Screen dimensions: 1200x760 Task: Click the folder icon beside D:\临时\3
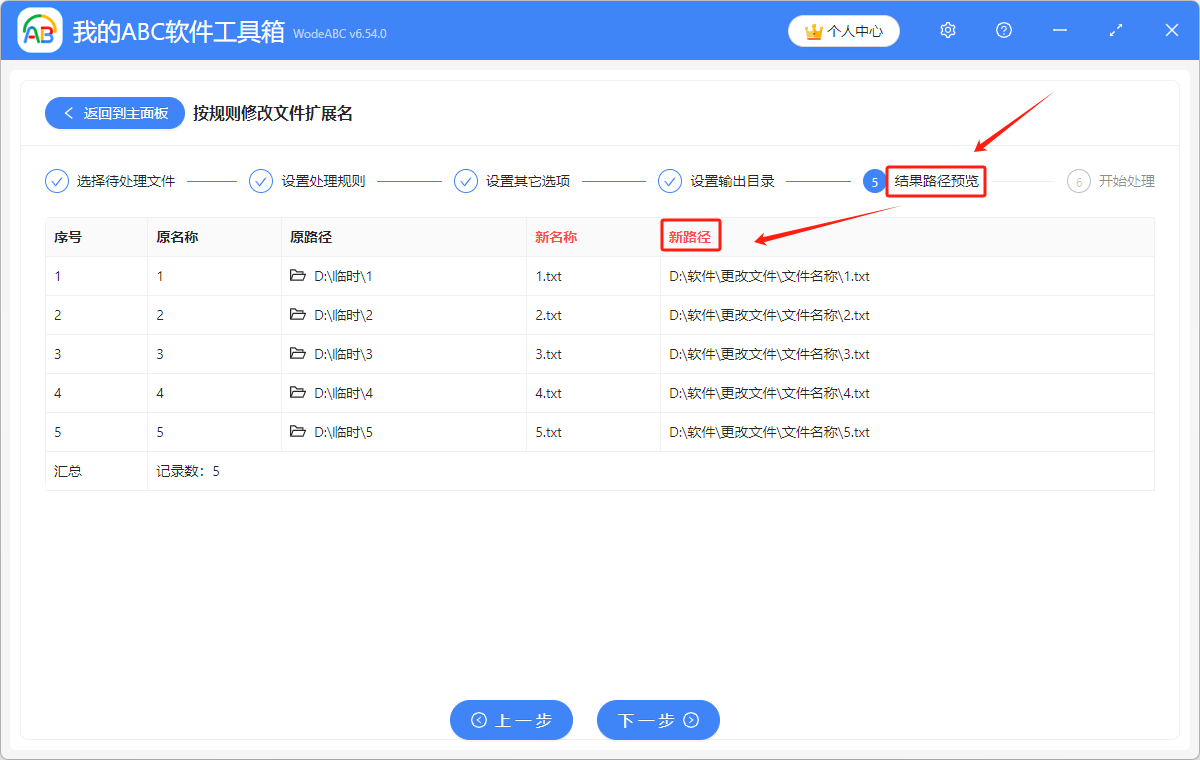299,354
